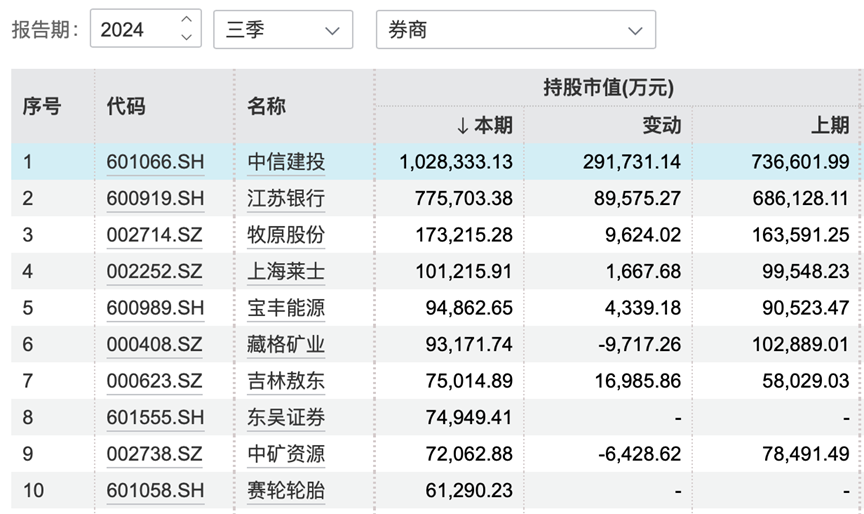Click the 牧原股份 stock name link
This screenshot has width=864, height=514.
pos(286,235)
